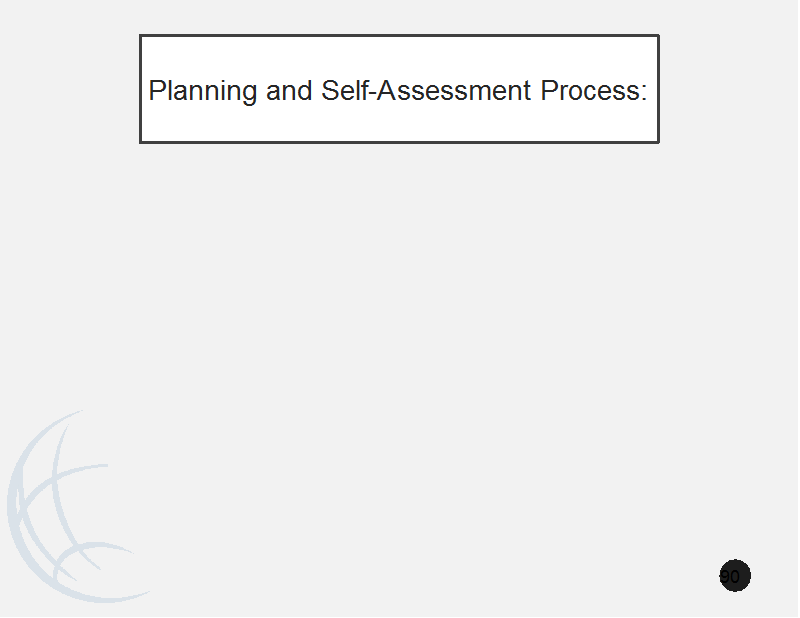
Task: Click the capital P of Planning
Action: click(157, 90)
